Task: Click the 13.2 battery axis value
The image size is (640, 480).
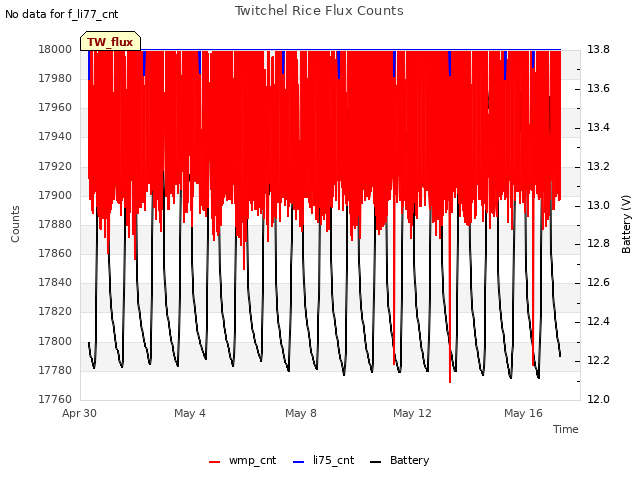Action: coord(598,167)
